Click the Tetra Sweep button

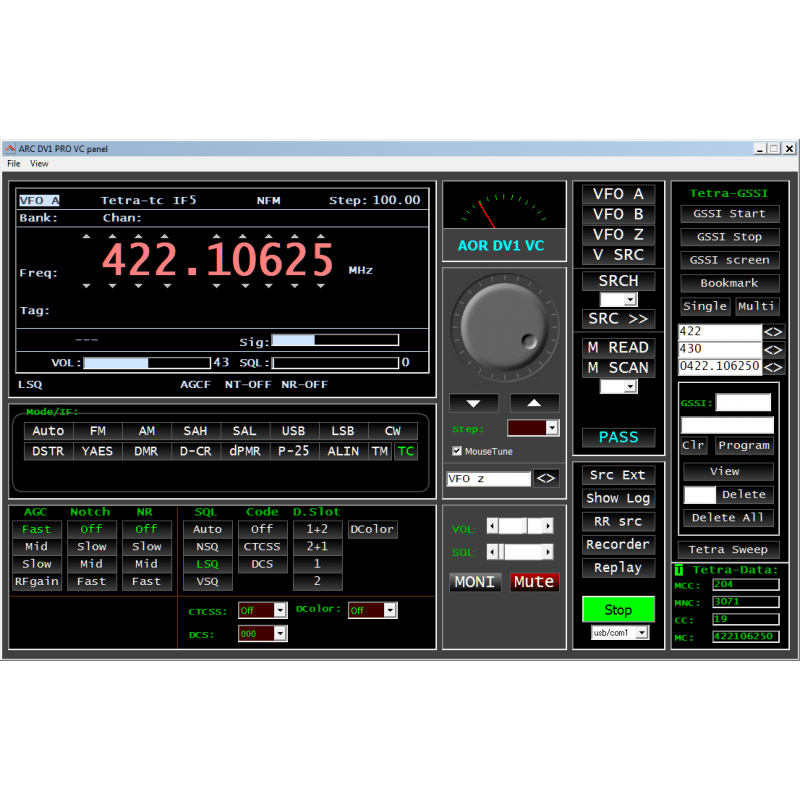pyautogui.click(x=728, y=549)
